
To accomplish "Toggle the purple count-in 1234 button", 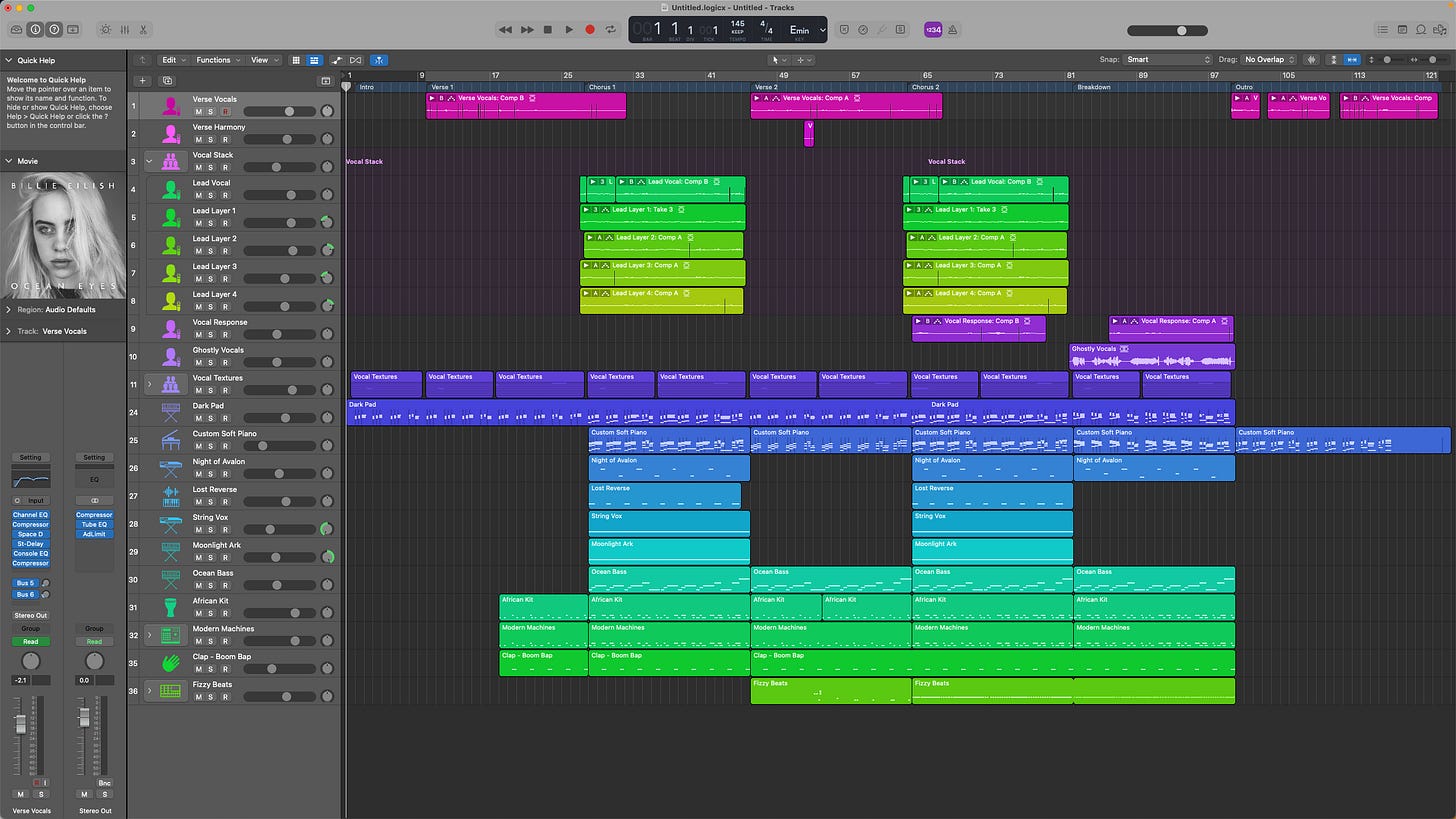I will [x=932, y=30].
